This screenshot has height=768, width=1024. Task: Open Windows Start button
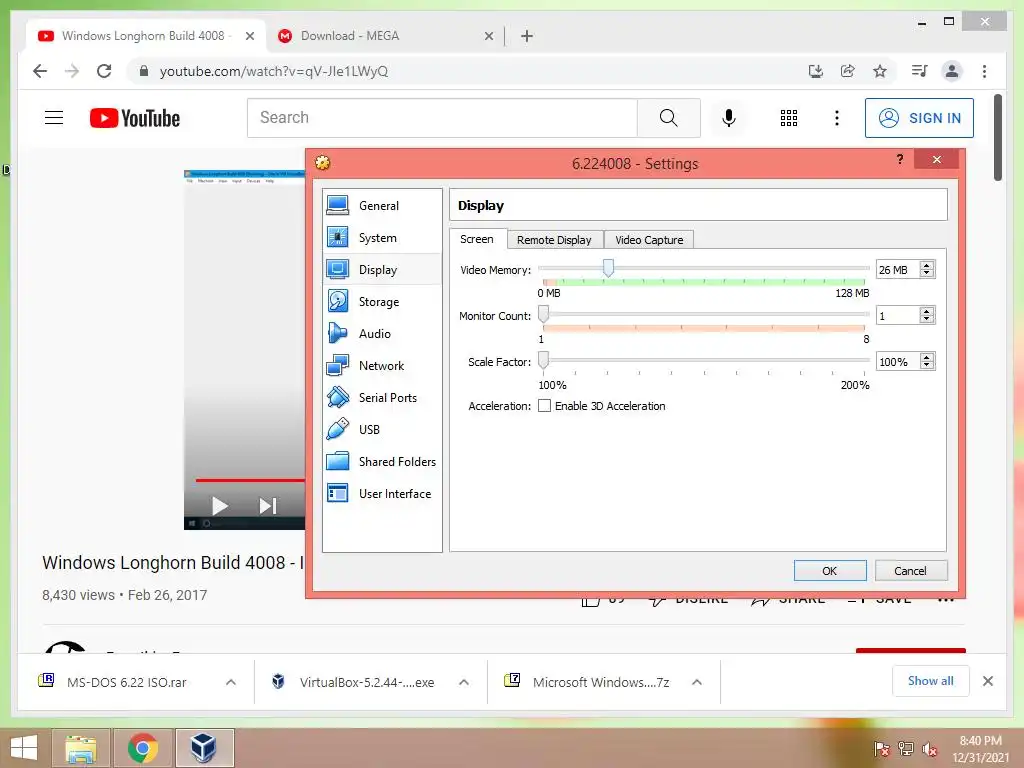point(24,748)
